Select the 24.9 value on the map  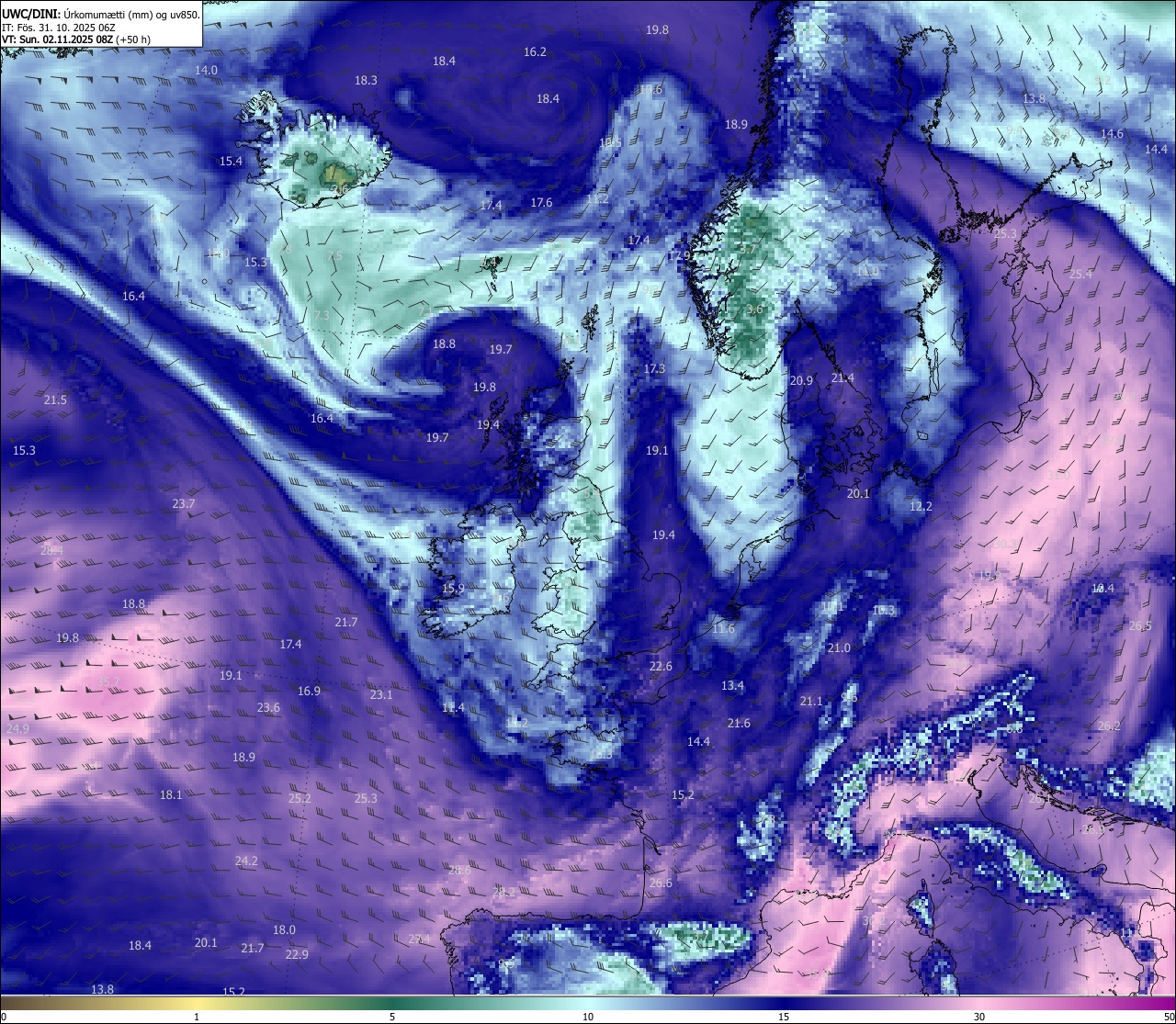pos(17,729)
